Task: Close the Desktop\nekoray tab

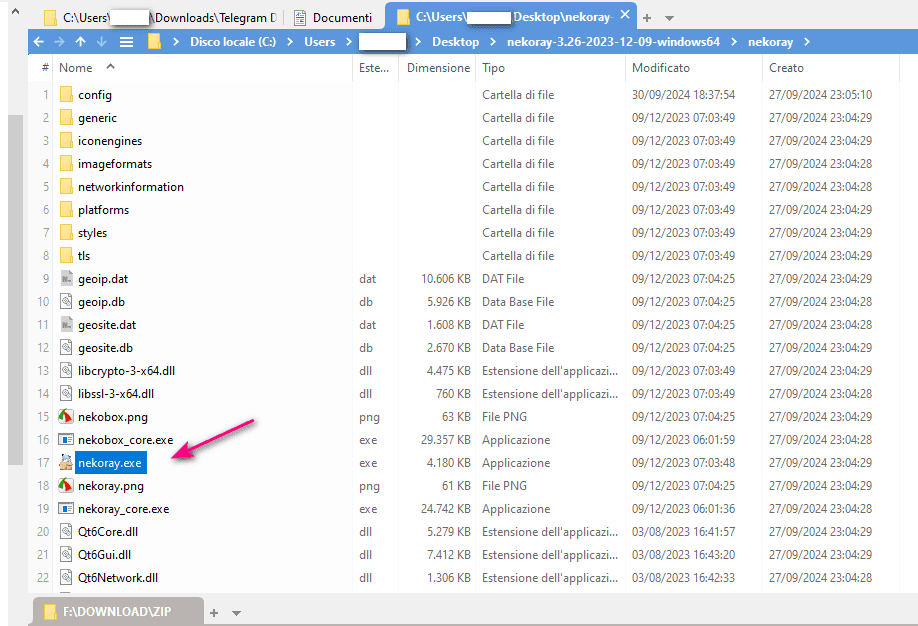Action: coord(625,14)
